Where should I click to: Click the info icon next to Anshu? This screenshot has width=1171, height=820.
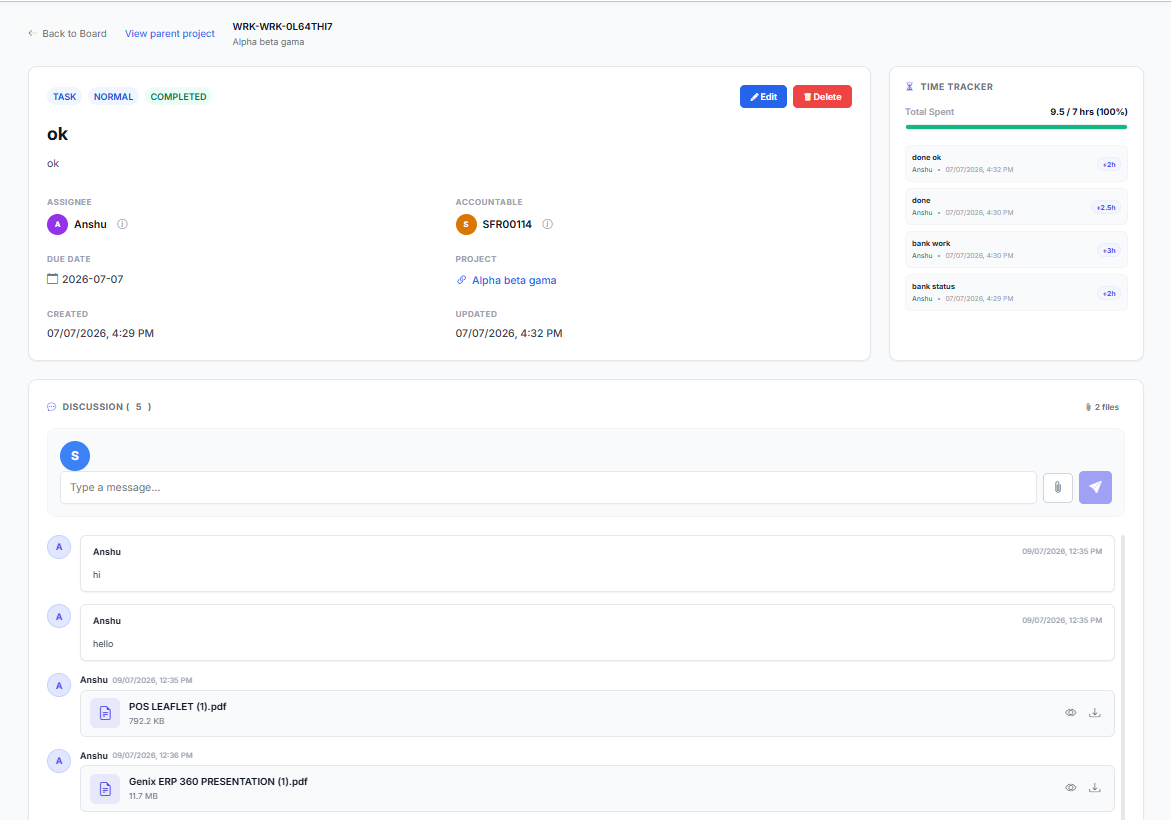pyautogui.click(x=122, y=224)
